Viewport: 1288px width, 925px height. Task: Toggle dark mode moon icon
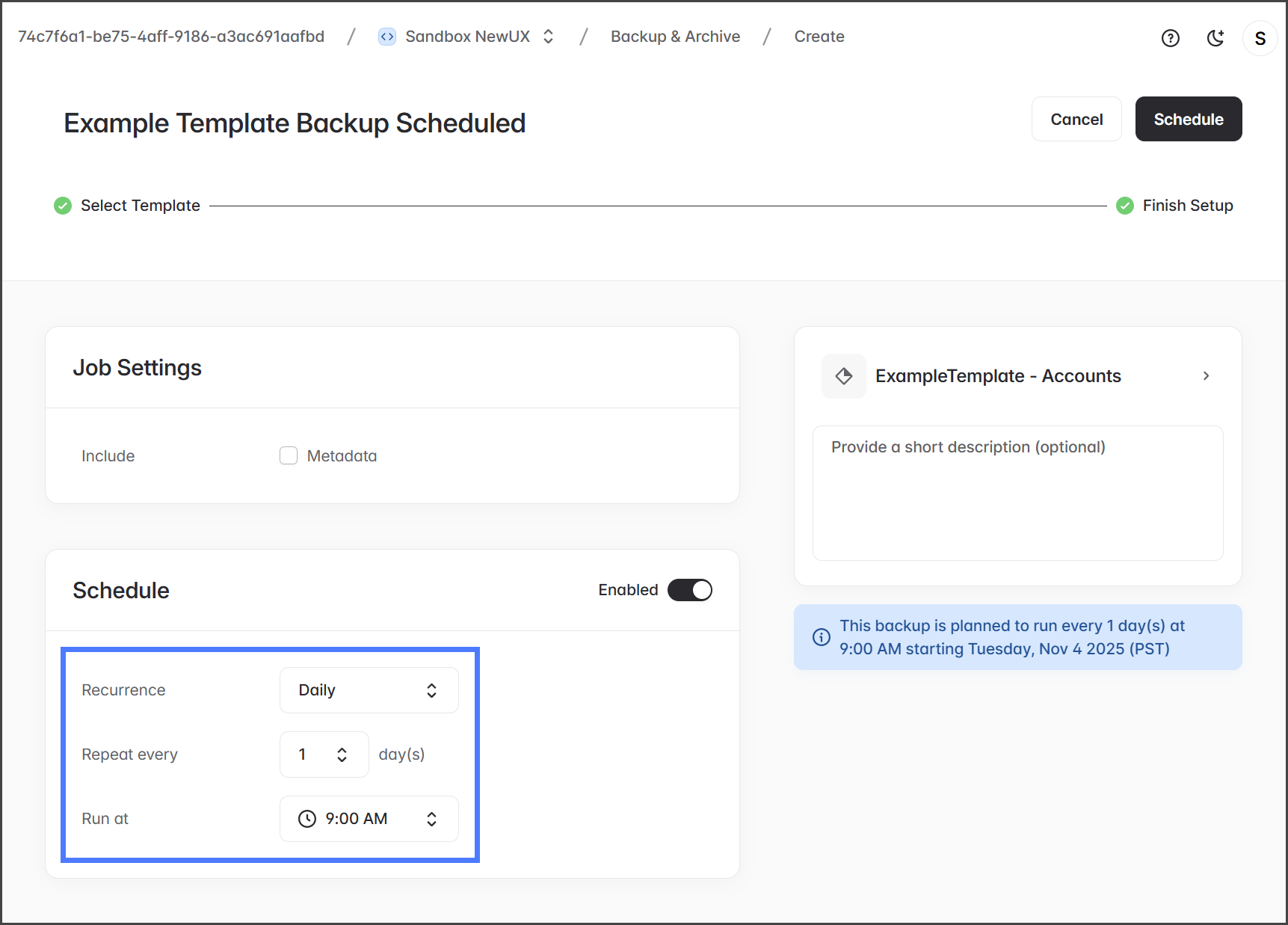(x=1215, y=38)
